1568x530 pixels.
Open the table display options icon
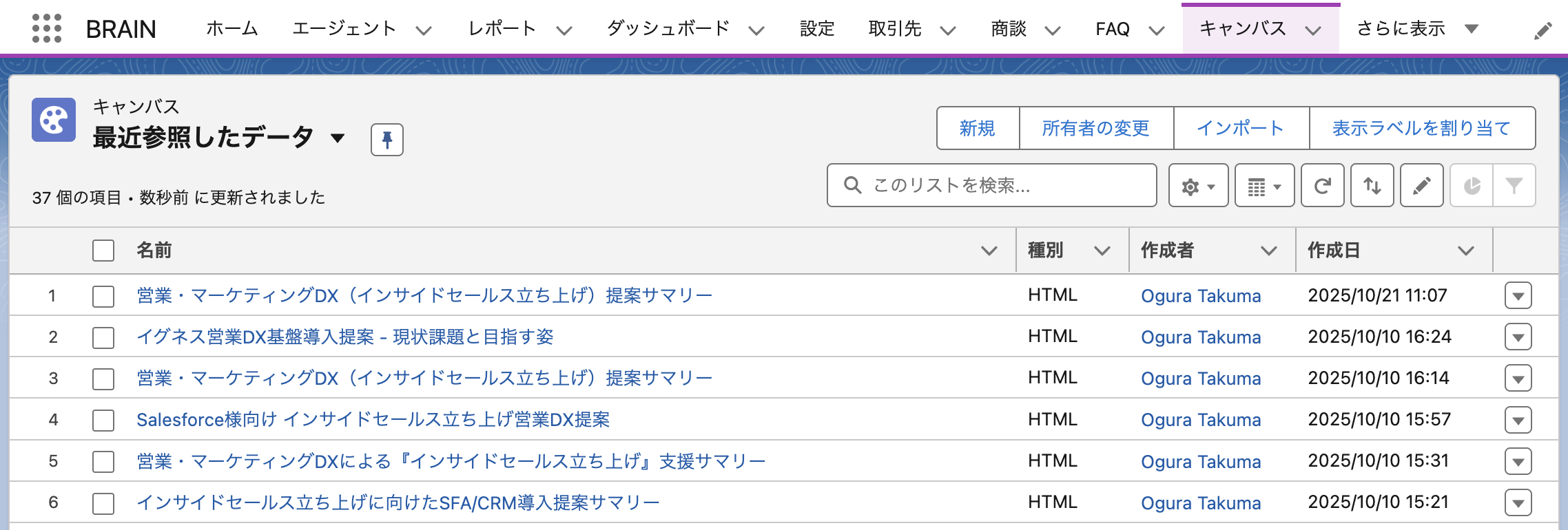coord(1263,186)
